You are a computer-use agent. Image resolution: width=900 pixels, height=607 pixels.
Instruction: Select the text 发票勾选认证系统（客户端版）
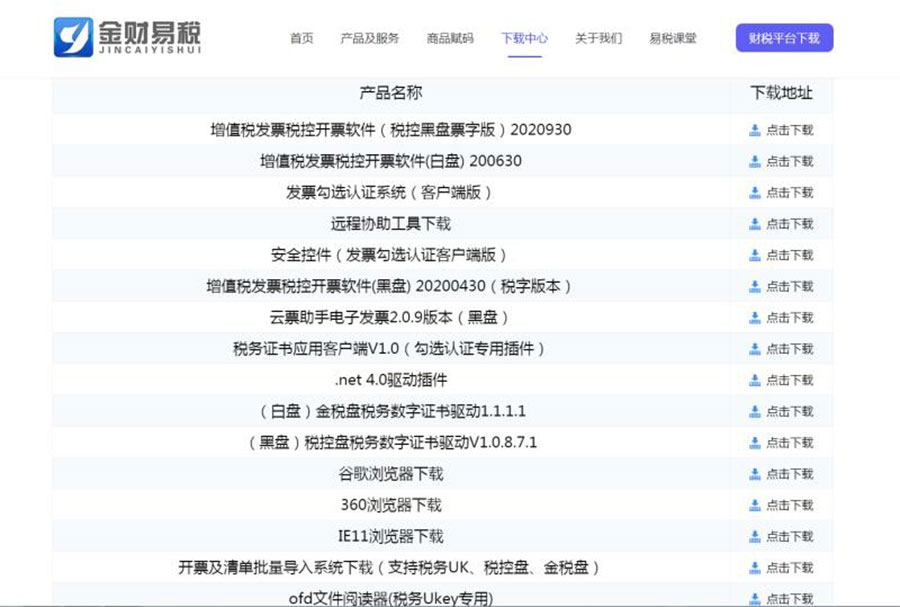(x=391, y=192)
